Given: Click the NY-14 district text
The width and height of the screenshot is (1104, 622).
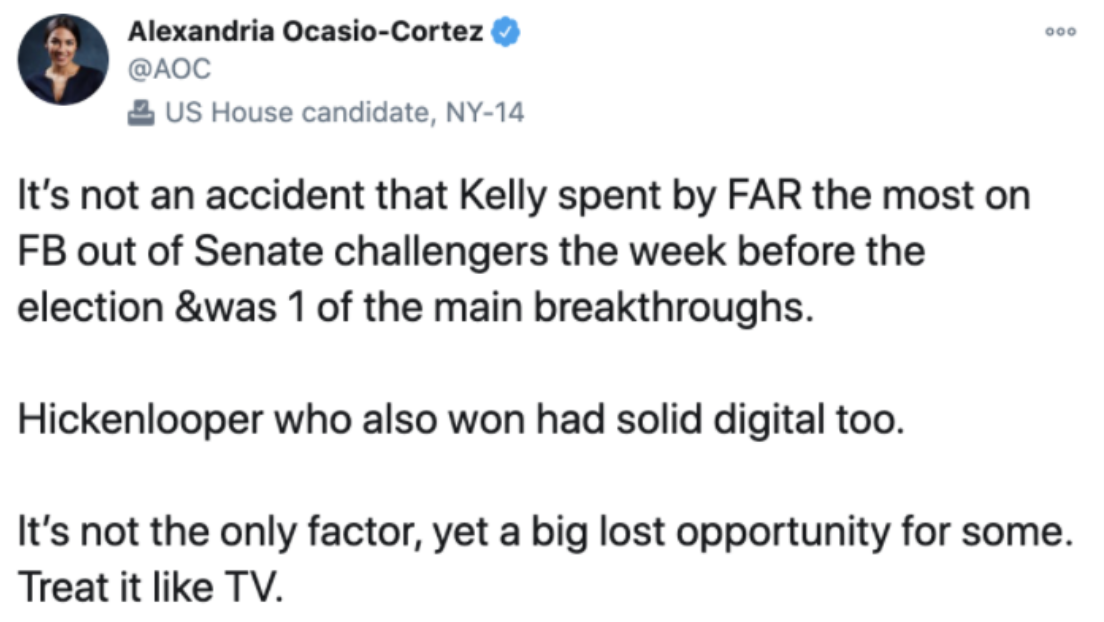Looking at the screenshot, I should (485, 113).
